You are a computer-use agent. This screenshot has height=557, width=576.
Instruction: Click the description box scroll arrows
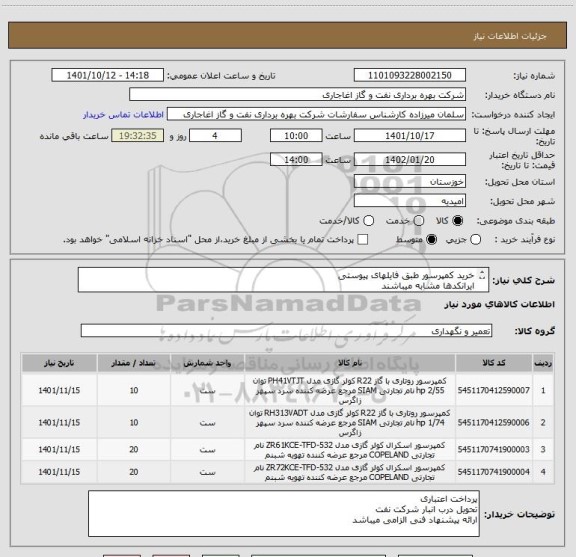tap(482, 275)
